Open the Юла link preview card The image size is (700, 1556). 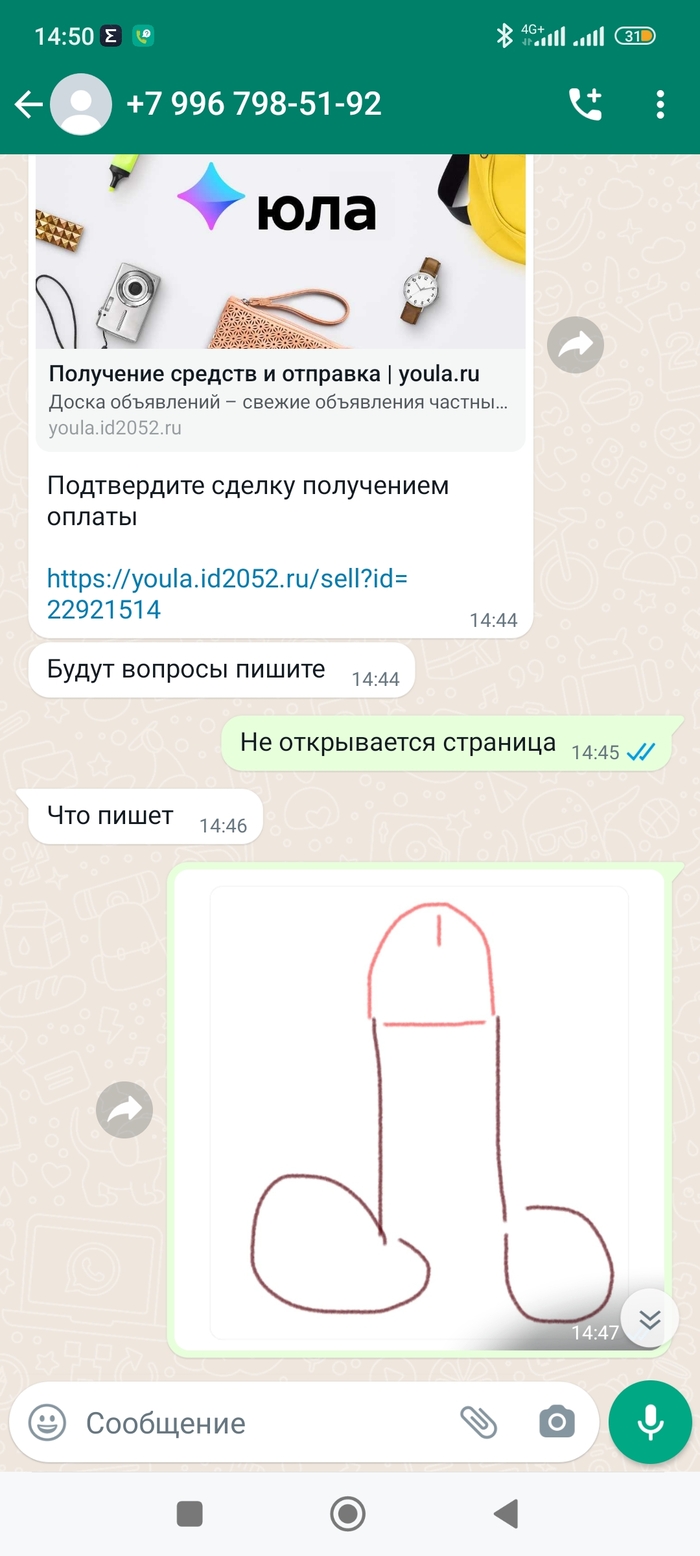point(280,300)
